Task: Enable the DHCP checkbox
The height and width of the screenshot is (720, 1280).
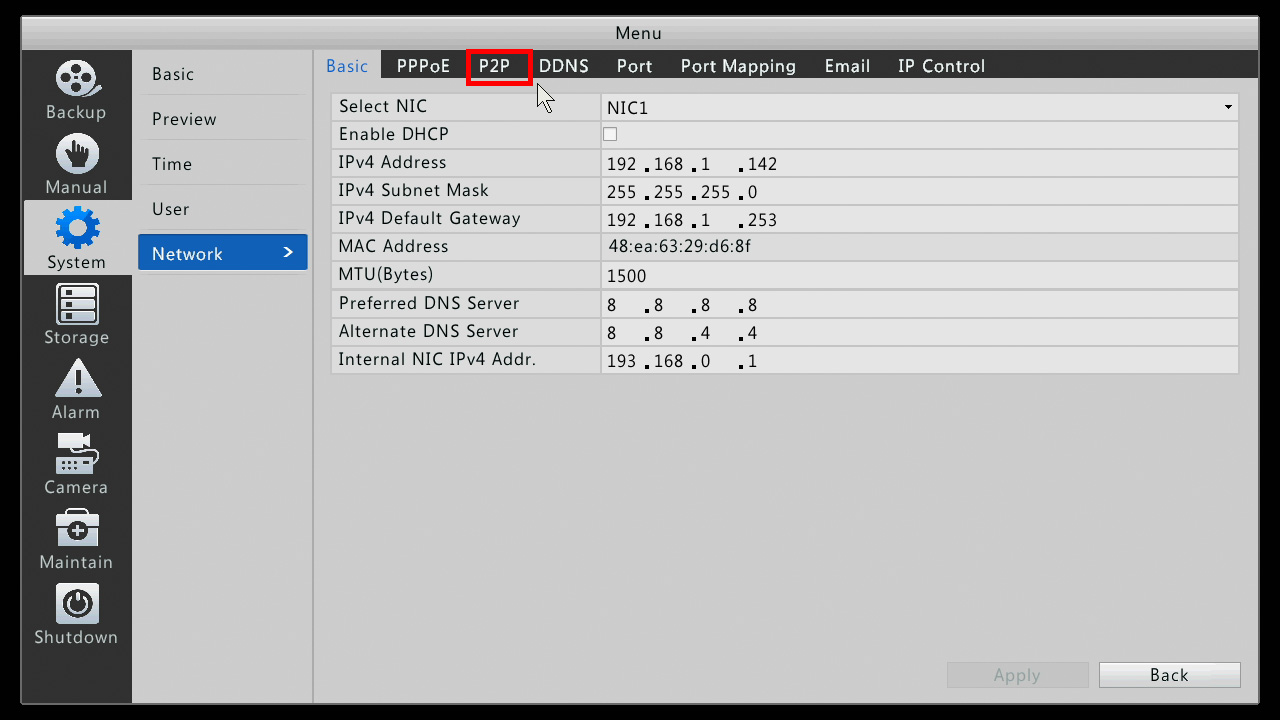Action: pyautogui.click(x=610, y=134)
